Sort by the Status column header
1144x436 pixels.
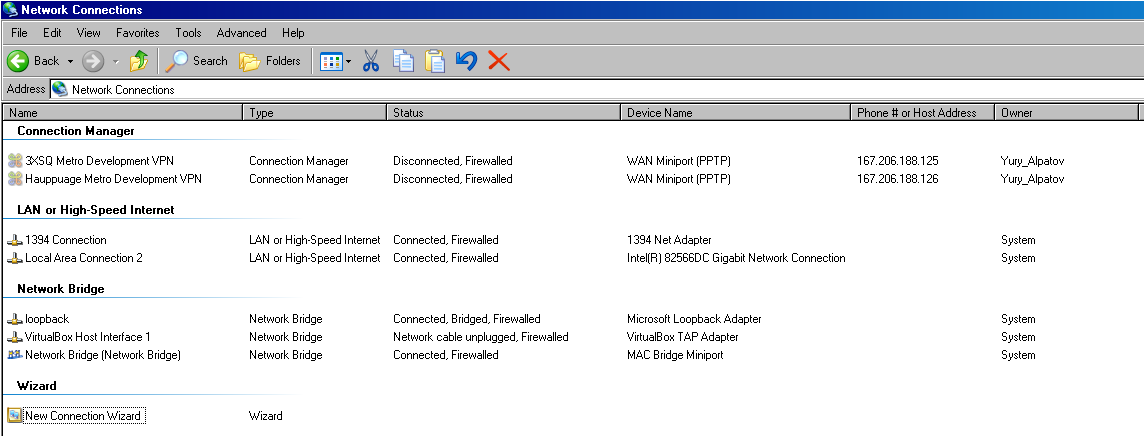pyautogui.click(x=503, y=112)
